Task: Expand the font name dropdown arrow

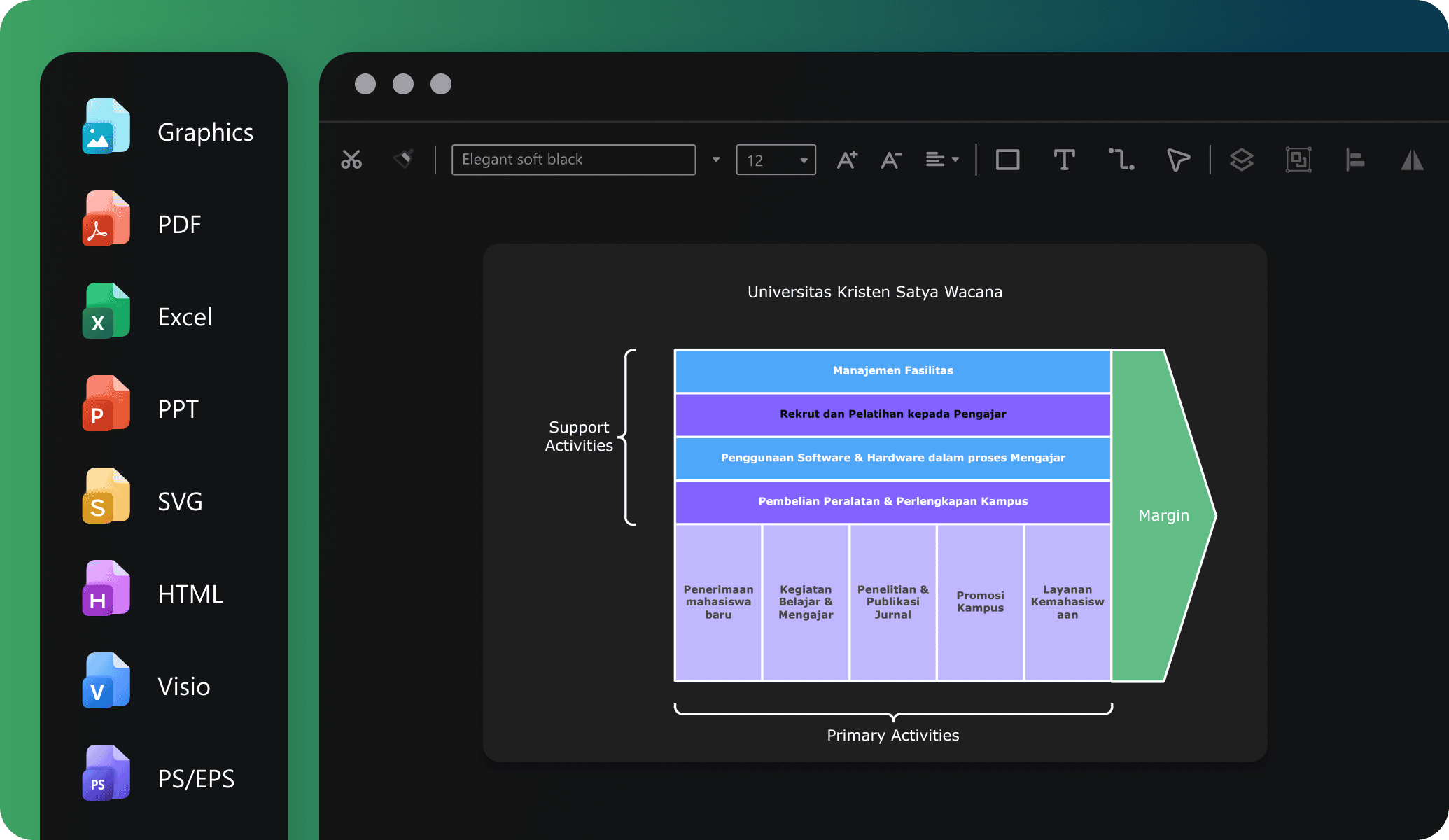Action: click(716, 160)
